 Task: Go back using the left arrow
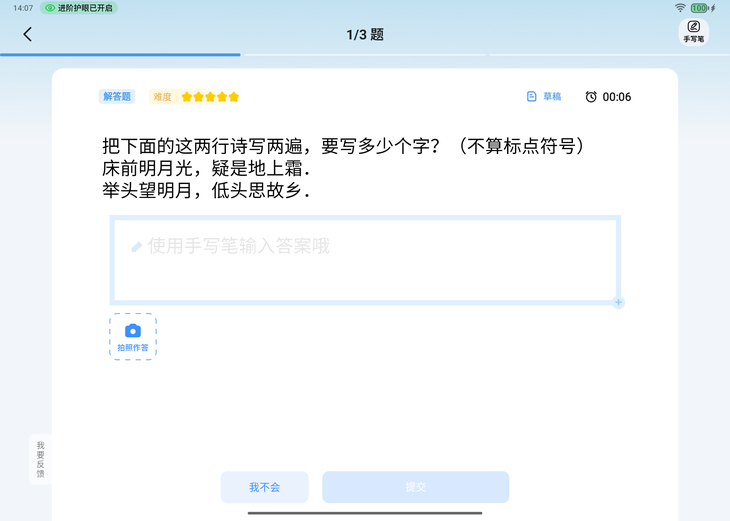tap(27, 34)
